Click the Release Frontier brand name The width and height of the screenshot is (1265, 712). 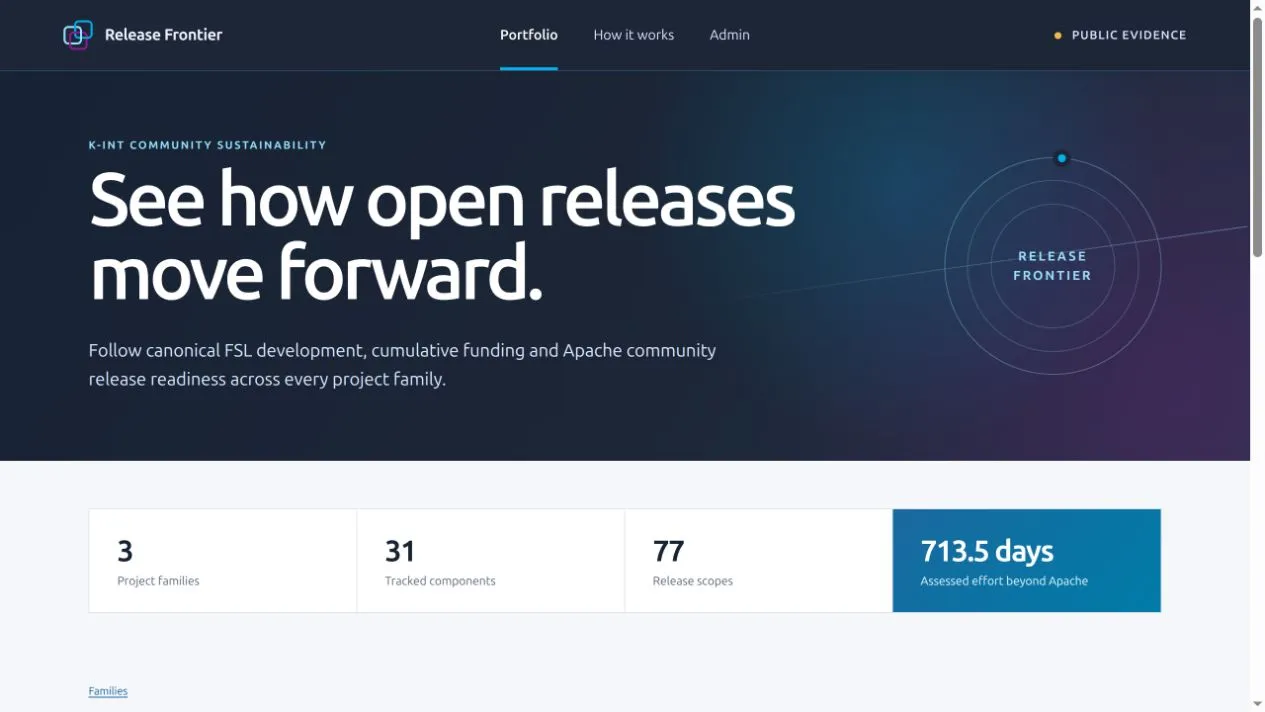tap(164, 35)
